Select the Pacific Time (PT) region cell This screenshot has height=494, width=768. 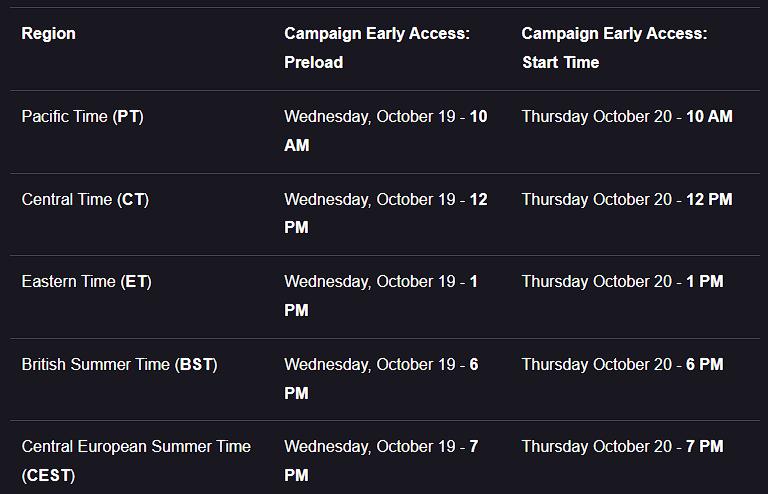pos(82,117)
